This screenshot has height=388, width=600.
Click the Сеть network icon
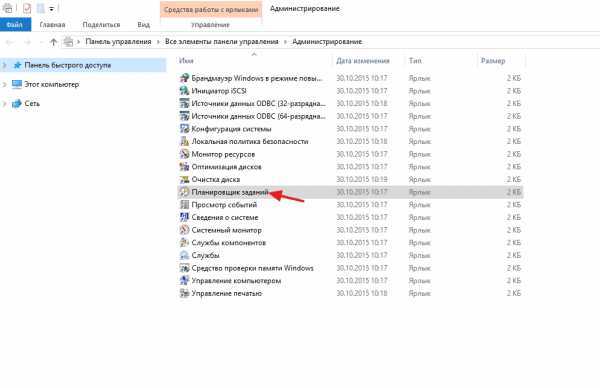(17, 103)
